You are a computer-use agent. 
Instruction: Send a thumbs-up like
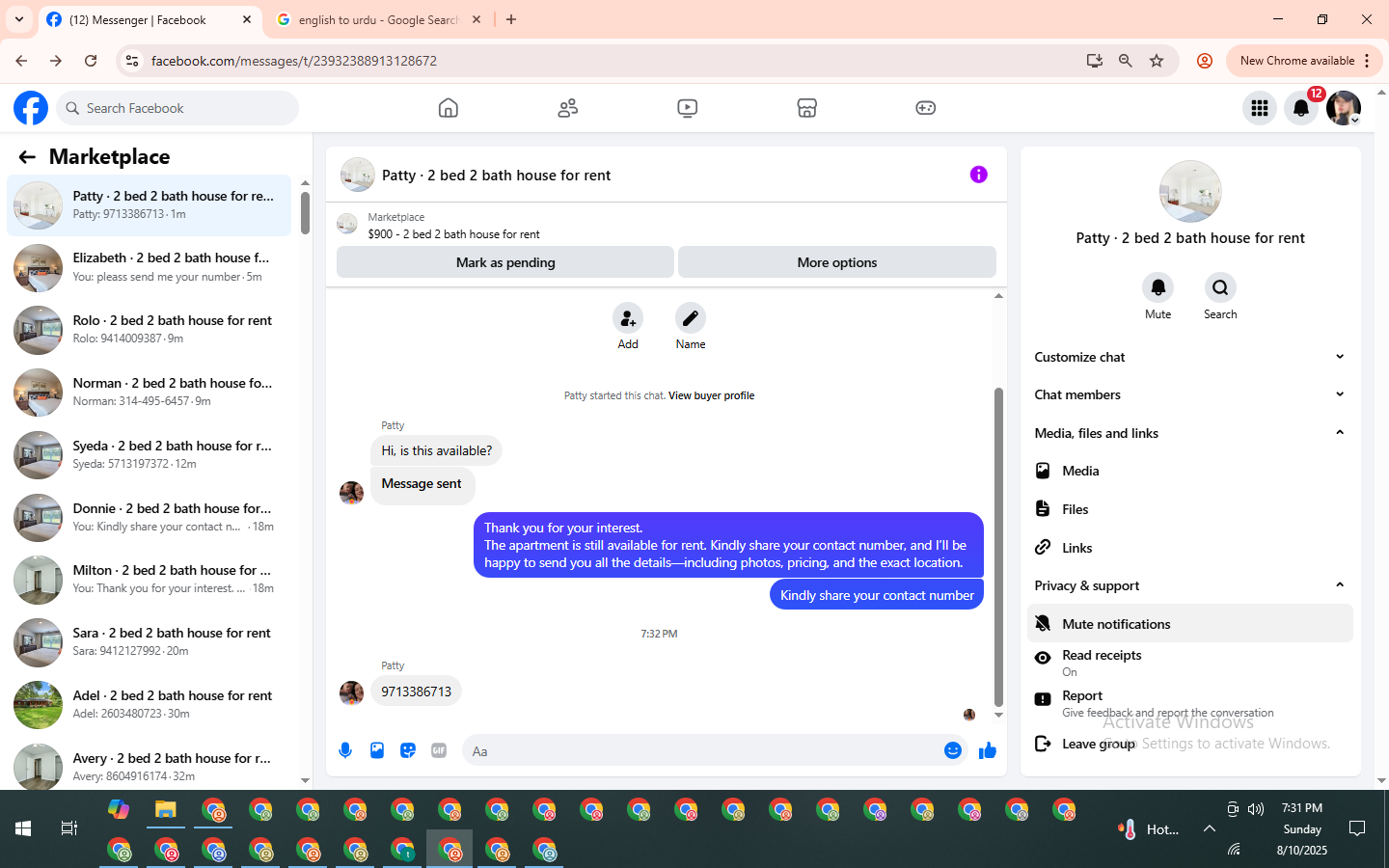pyautogui.click(x=988, y=750)
